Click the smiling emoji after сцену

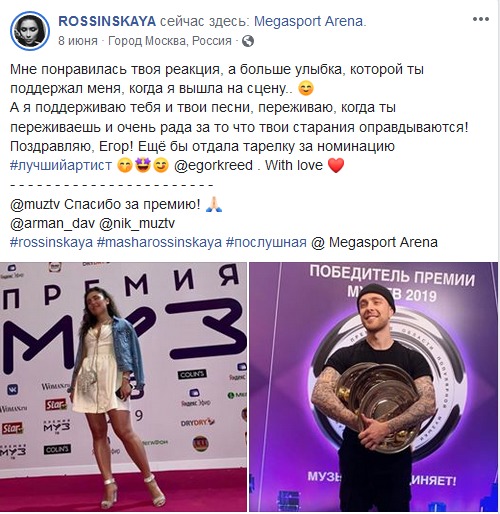306,88
